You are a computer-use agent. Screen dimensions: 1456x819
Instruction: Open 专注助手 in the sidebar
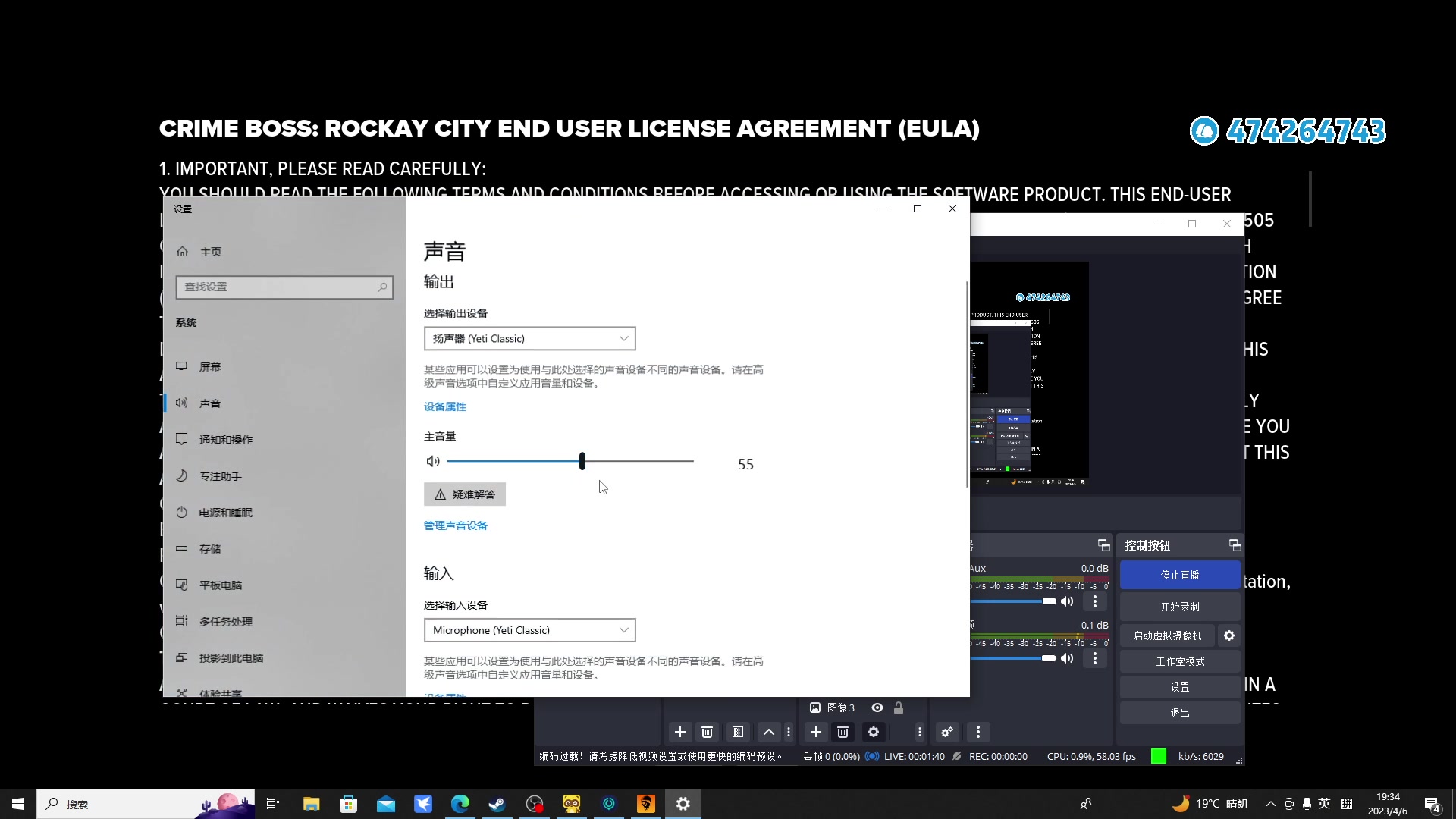284,476
